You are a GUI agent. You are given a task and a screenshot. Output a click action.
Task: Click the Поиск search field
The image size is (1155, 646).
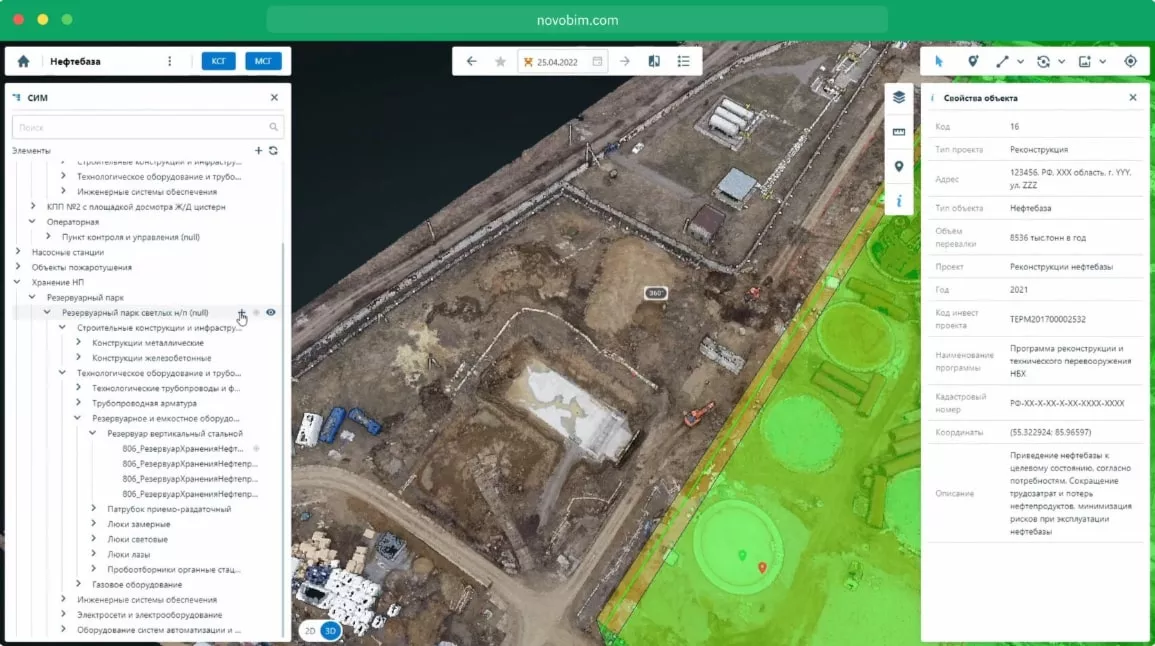coord(140,127)
